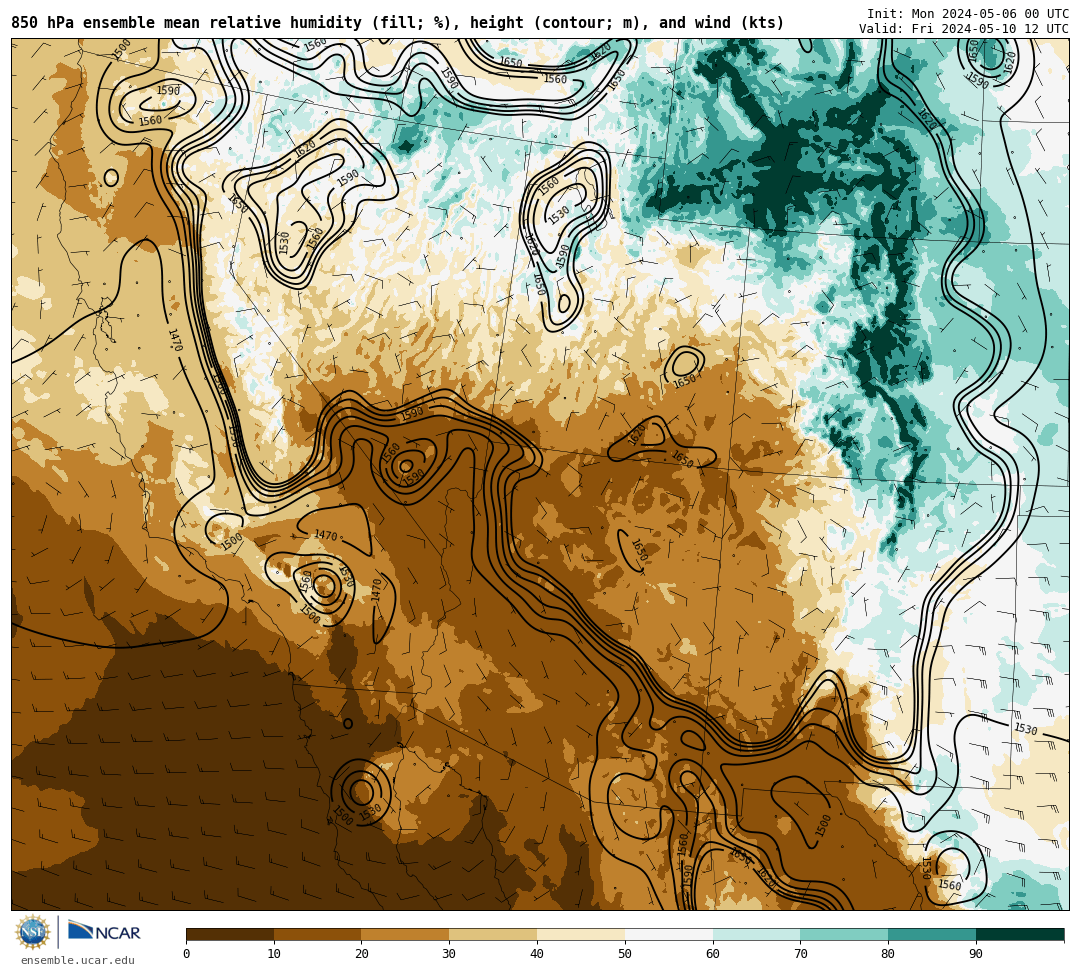Select the 70-80% light teal colorbar segment
Image resolution: width=1080 pixels, height=973 pixels.
(x=844, y=934)
